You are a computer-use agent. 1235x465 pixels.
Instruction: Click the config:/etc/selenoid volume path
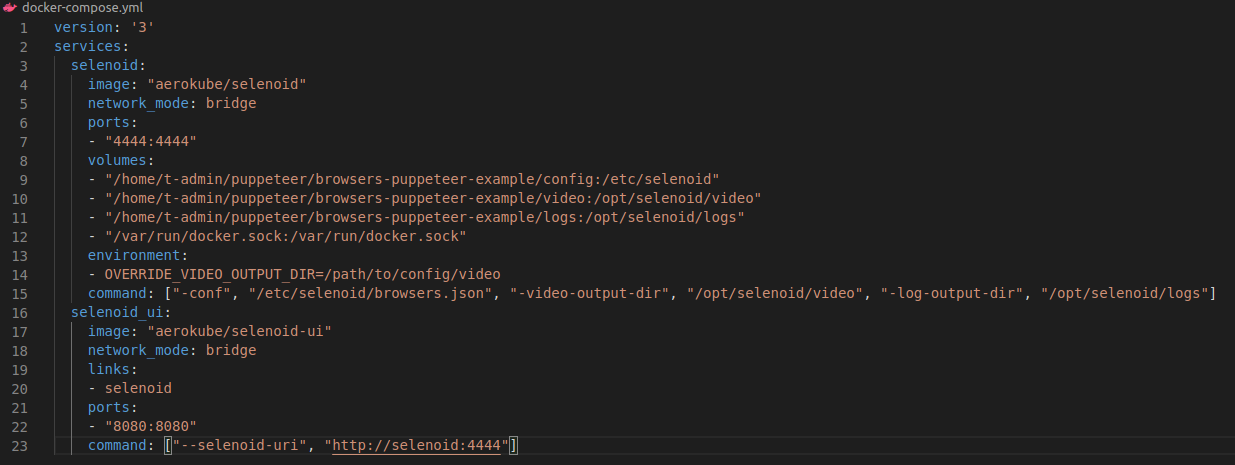[x=412, y=179]
